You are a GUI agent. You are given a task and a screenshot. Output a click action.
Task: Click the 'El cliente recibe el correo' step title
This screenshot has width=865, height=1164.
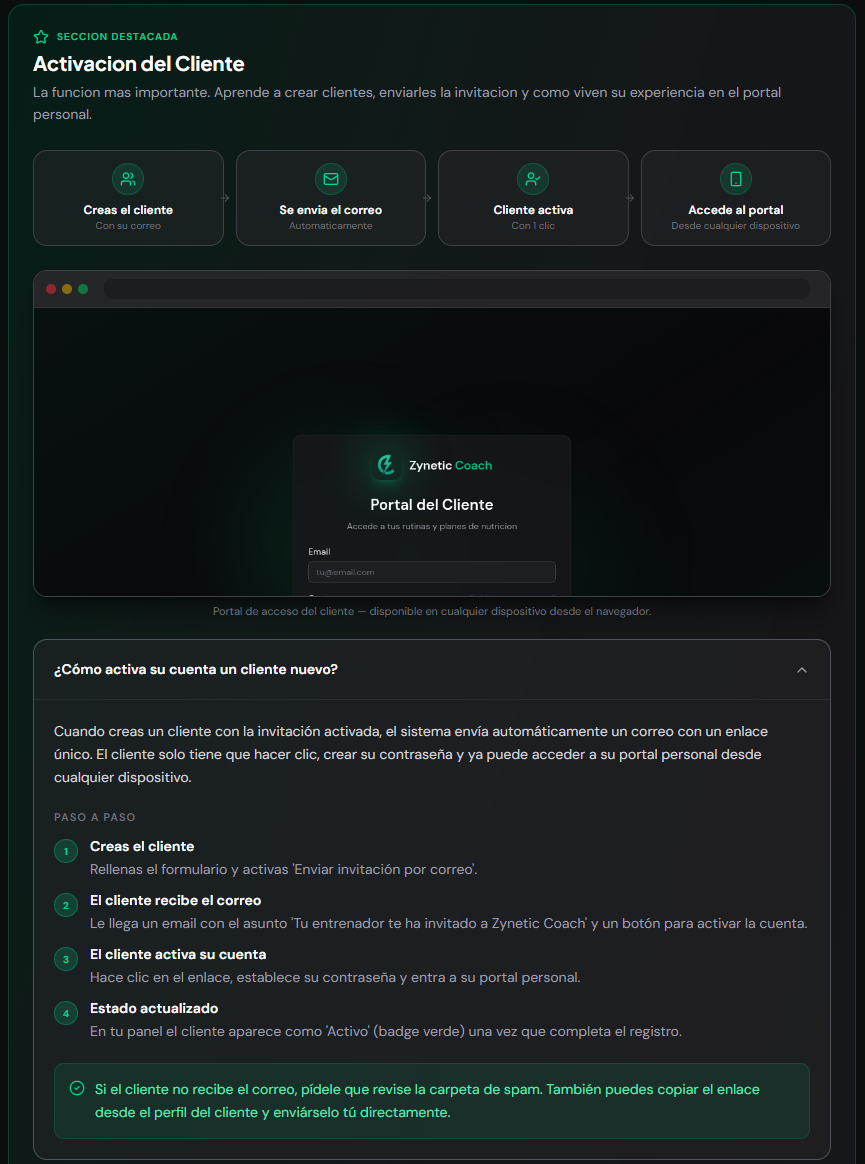tap(175, 900)
